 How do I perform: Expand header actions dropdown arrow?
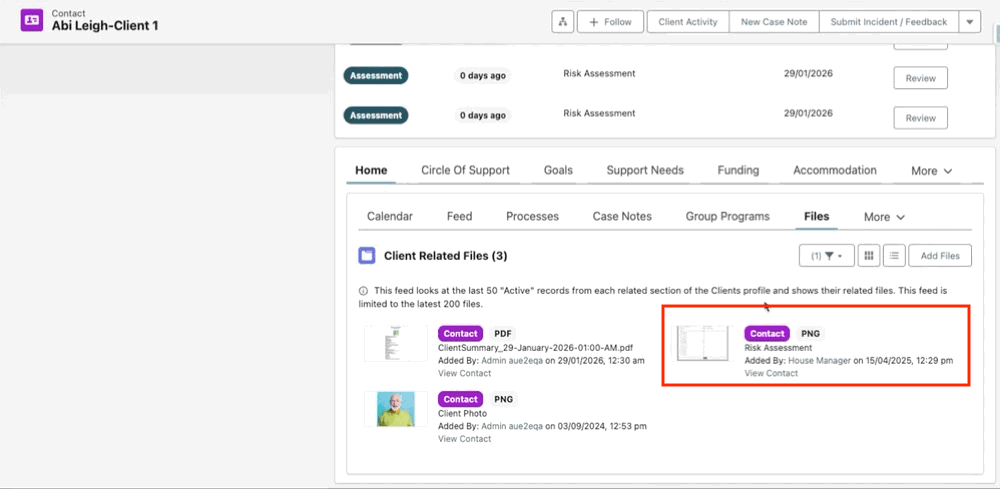pyautogui.click(x=969, y=22)
